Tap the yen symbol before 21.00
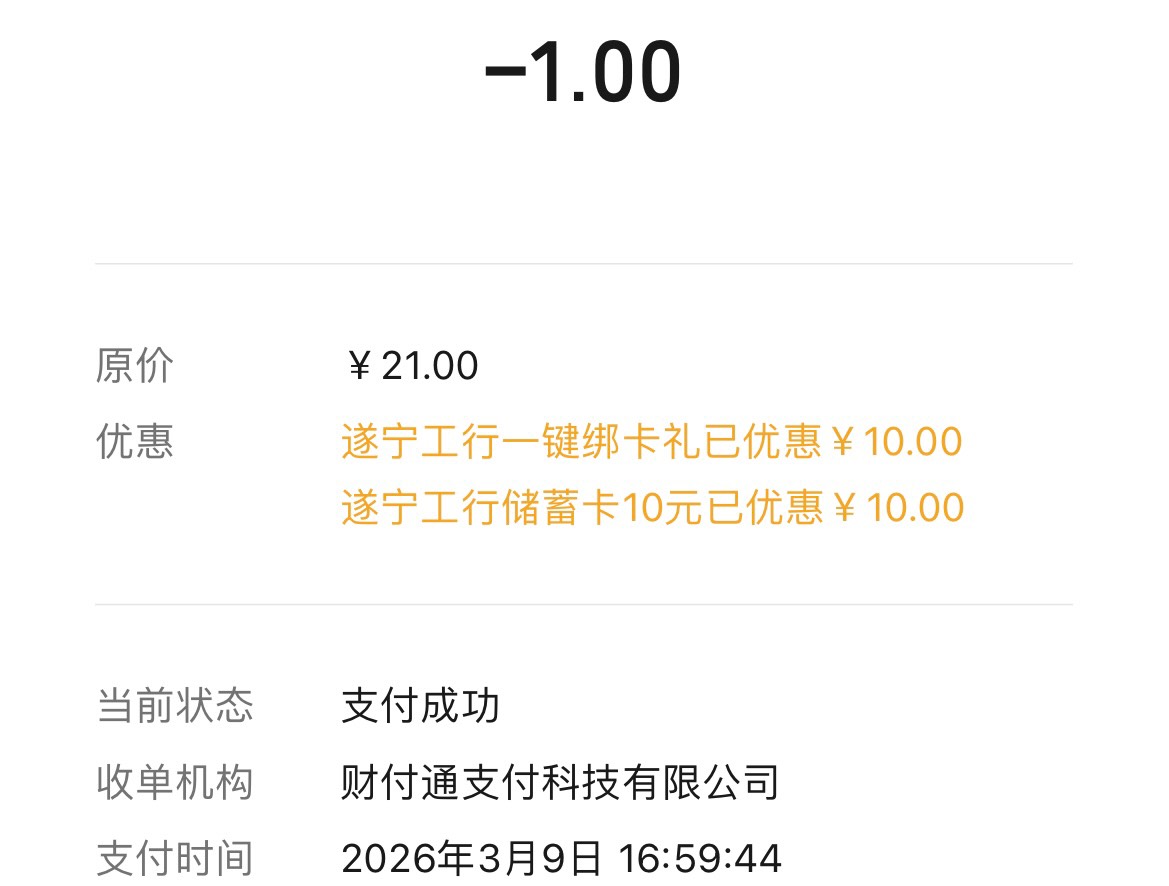 359,367
